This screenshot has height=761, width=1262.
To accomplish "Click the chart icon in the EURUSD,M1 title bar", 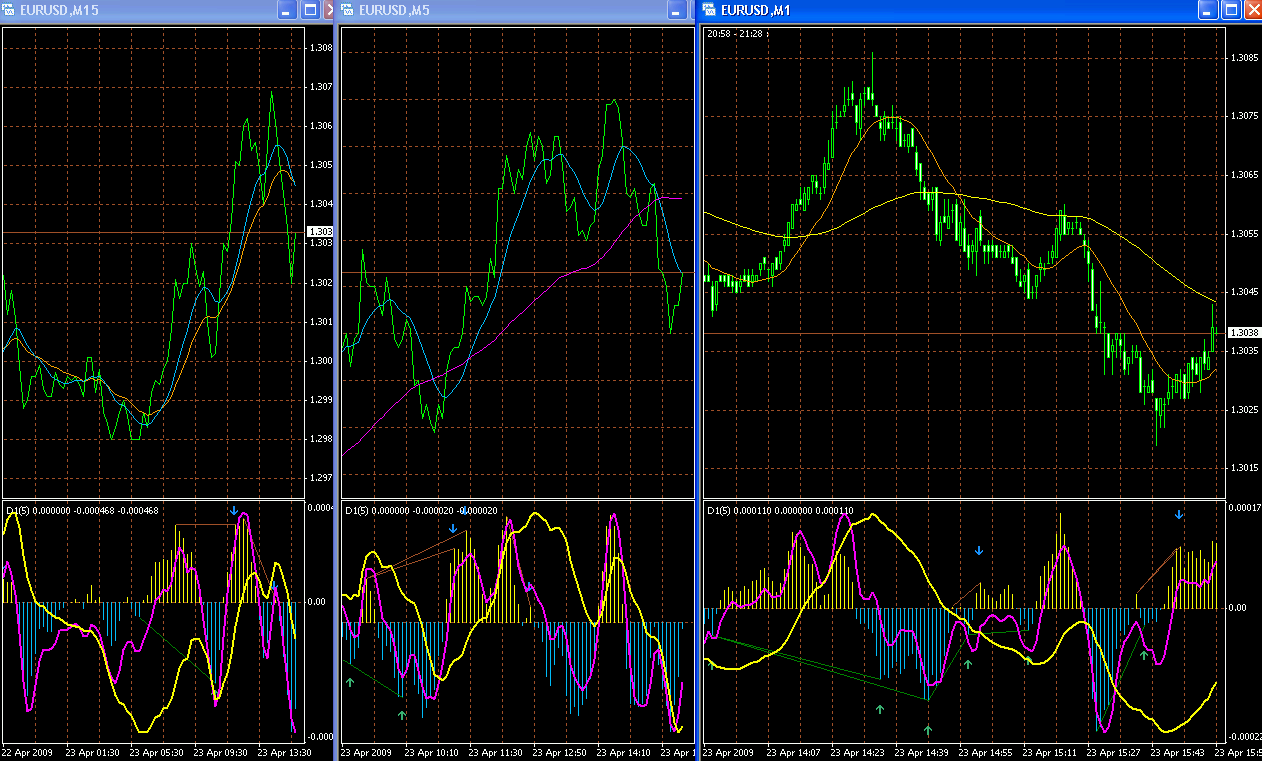I will coord(709,10).
